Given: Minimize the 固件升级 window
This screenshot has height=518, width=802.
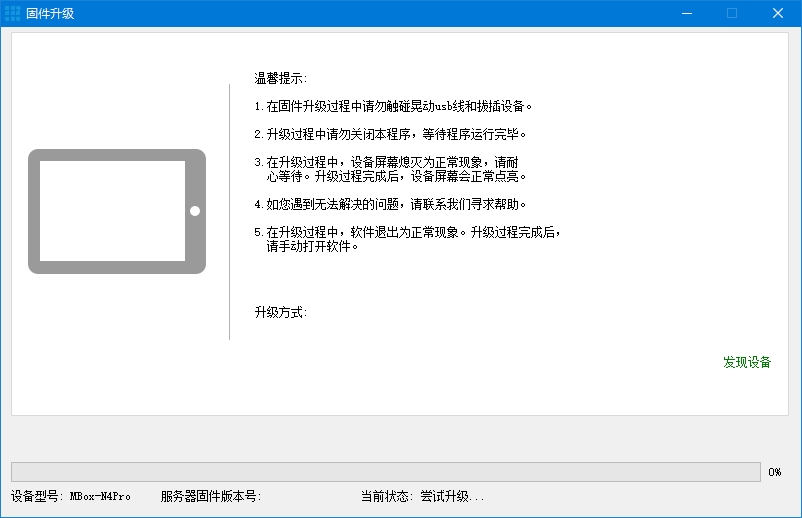Looking at the screenshot, I should point(687,13).
